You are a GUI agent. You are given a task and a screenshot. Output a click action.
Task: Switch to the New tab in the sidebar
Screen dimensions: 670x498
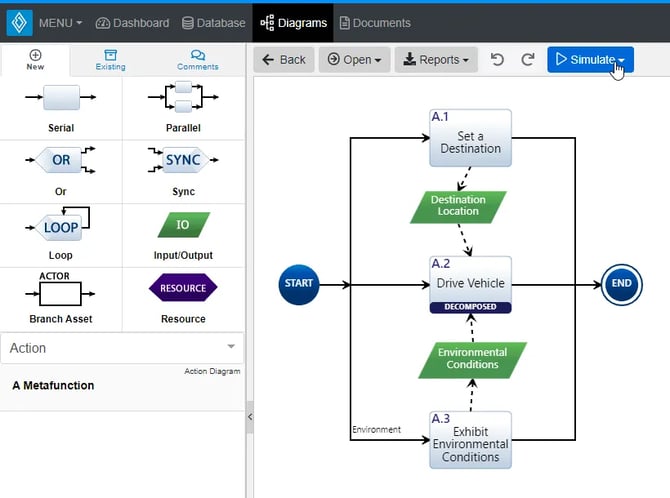pyautogui.click(x=35, y=60)
